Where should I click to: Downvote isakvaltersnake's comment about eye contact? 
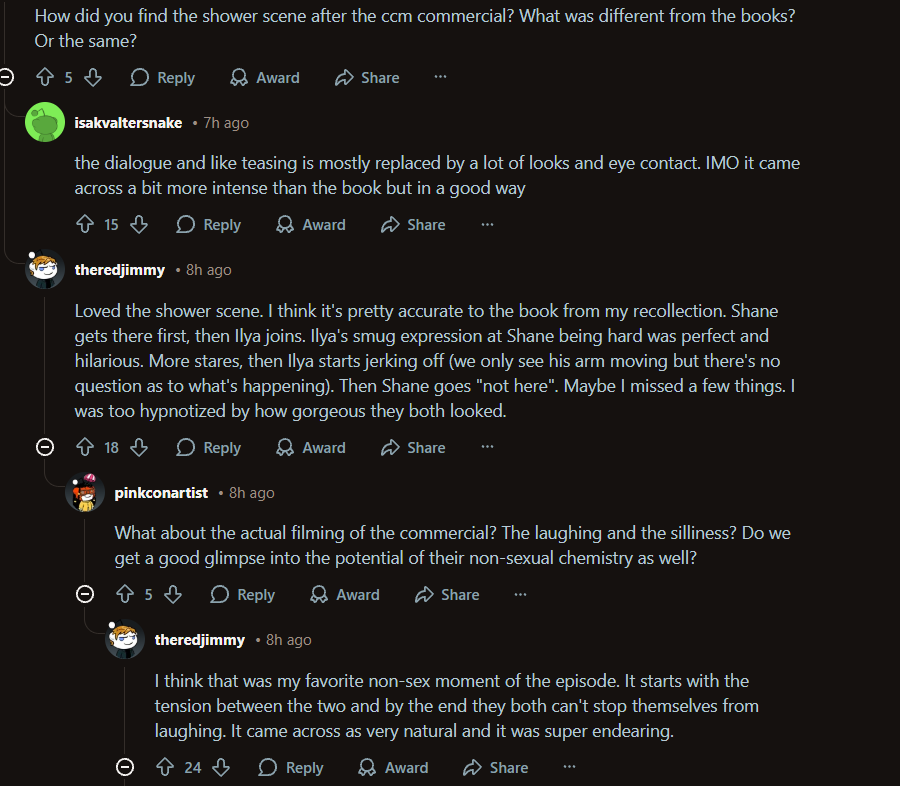click(x=139, y=225)
